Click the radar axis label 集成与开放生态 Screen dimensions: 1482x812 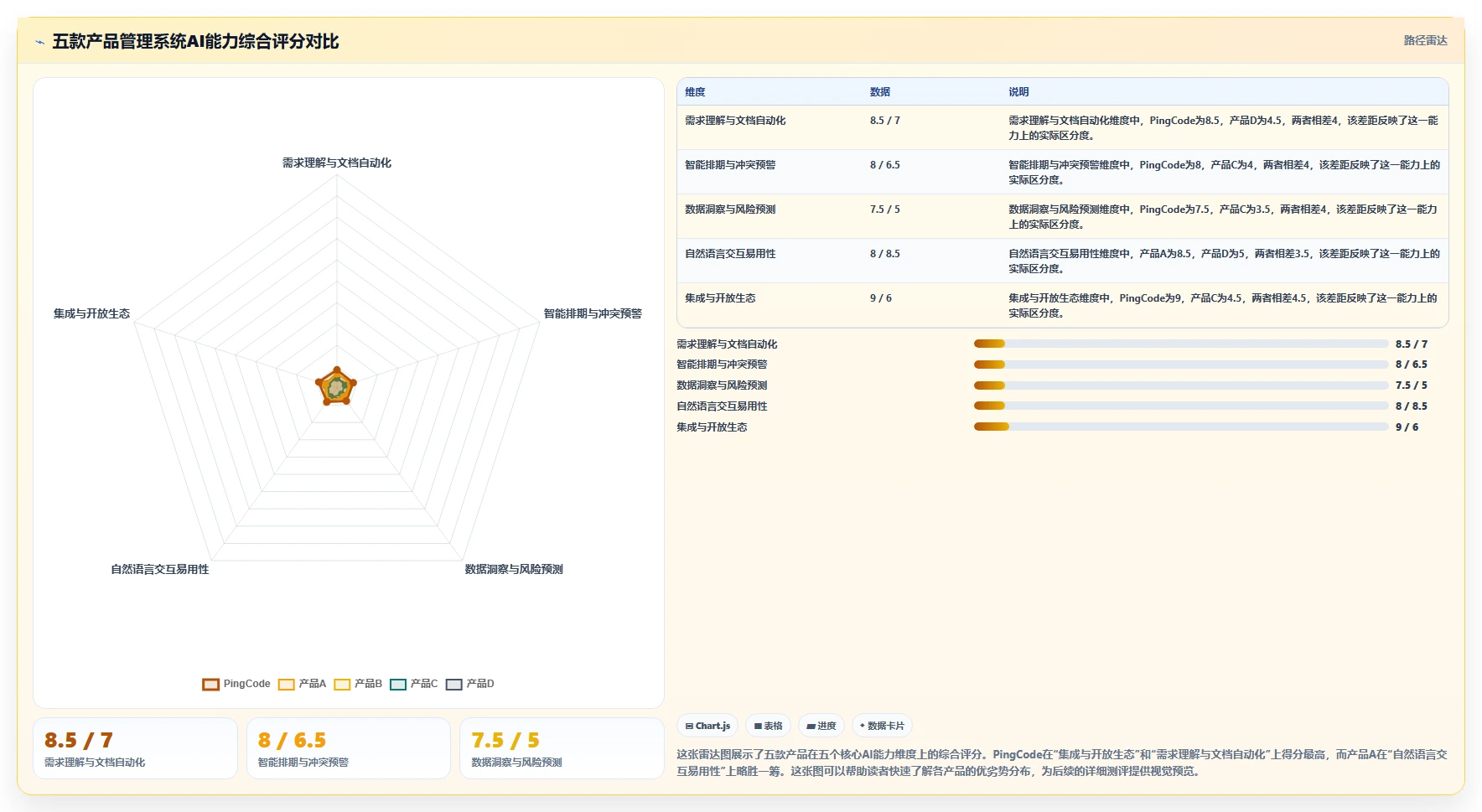click(91, 313)
